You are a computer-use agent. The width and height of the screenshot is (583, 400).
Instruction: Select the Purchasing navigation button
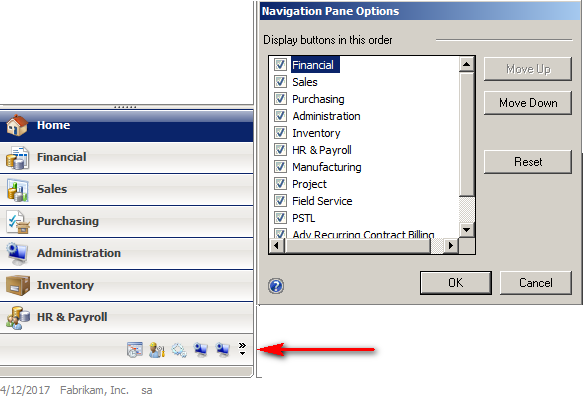click(126, 222)
